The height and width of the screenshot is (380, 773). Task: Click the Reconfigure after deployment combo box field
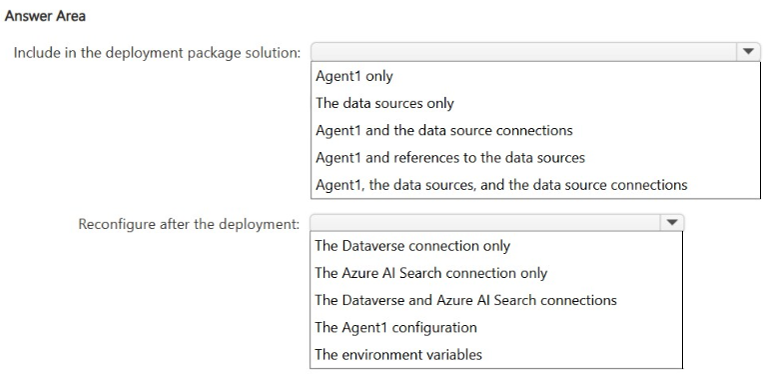tap(497, 223)
